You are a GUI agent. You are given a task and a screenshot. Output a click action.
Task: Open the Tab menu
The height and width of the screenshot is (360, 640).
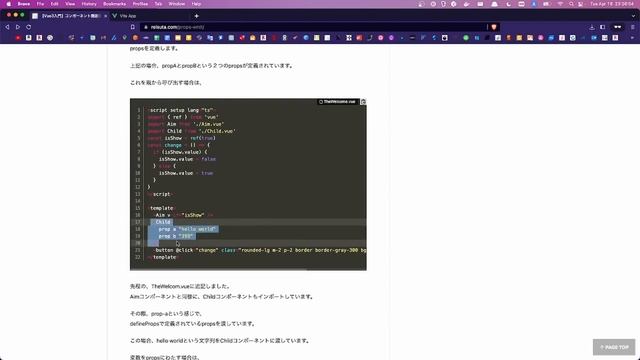click(158, 4)
